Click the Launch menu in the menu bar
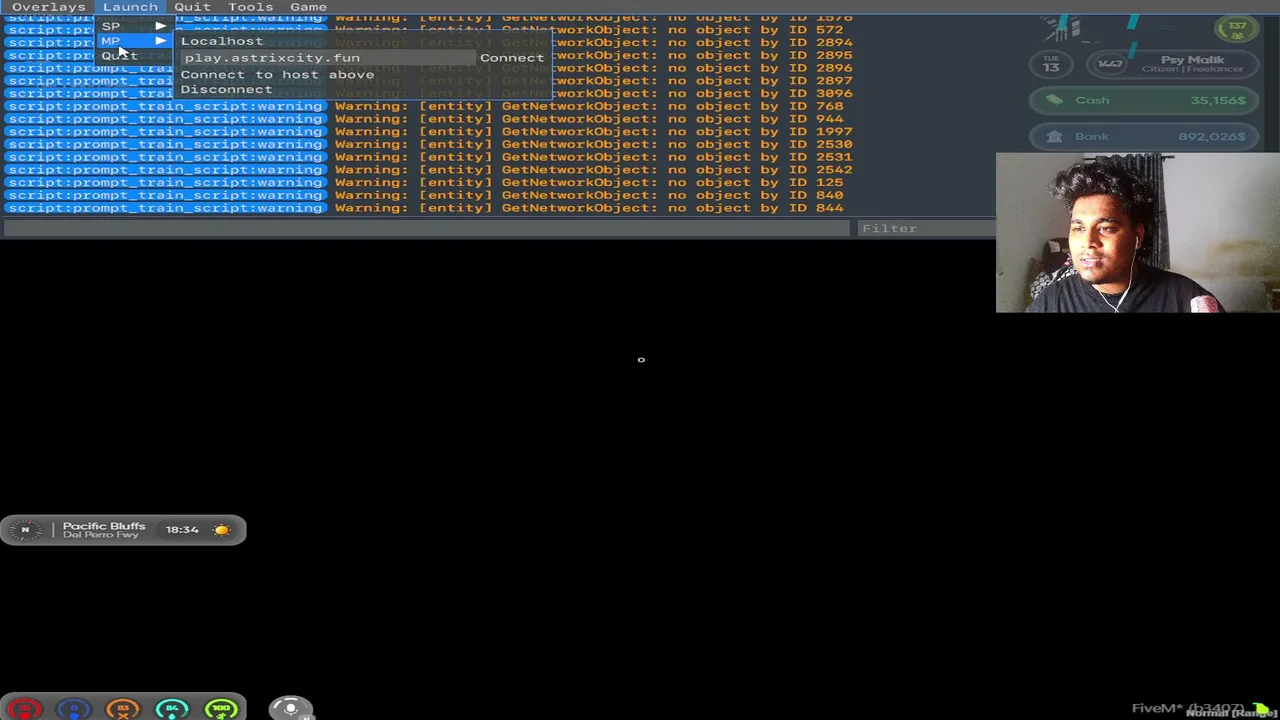This screenshot has height=720, width=1280. point(130,7)
